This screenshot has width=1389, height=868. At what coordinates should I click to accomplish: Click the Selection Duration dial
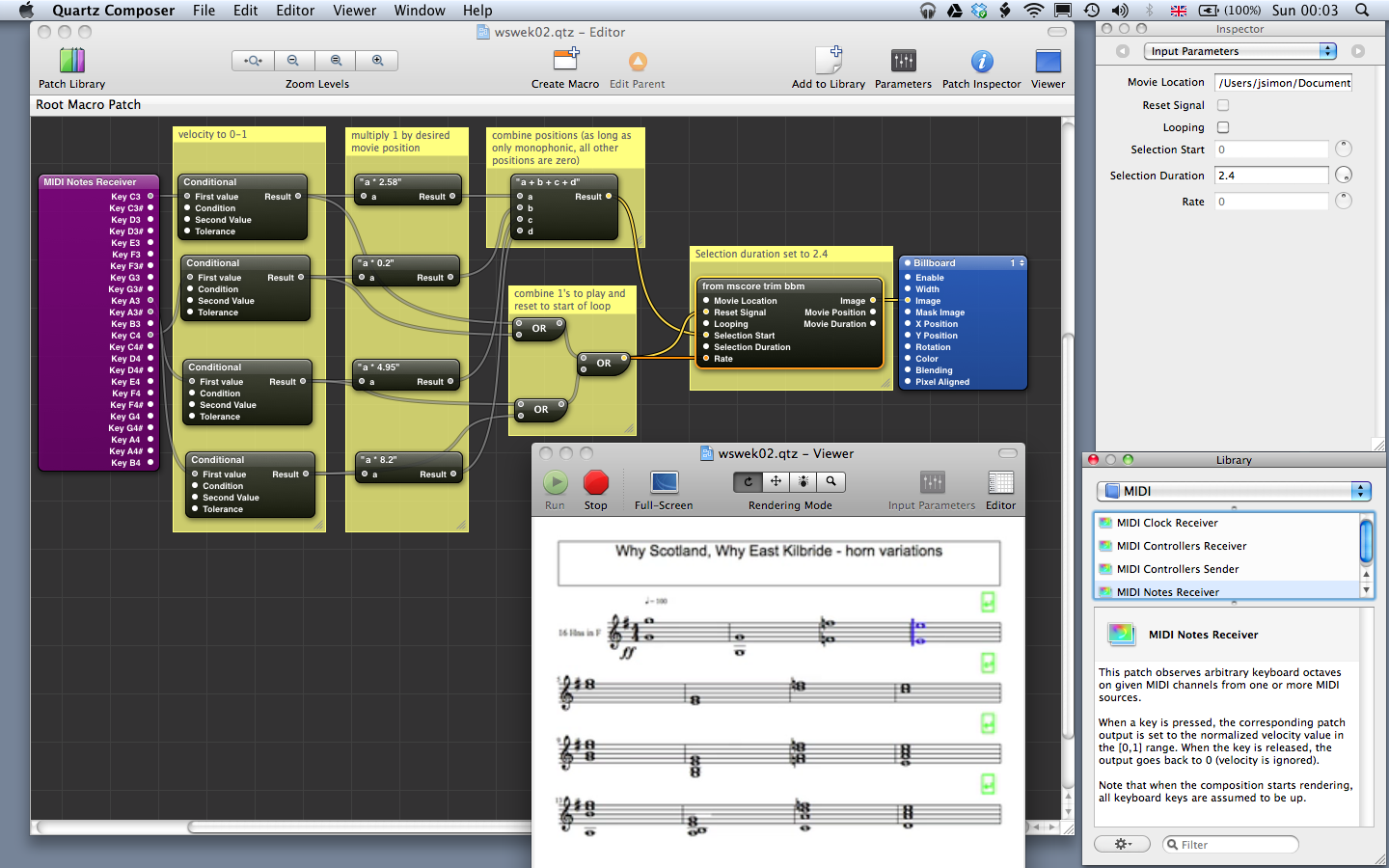coord(1344,175)
